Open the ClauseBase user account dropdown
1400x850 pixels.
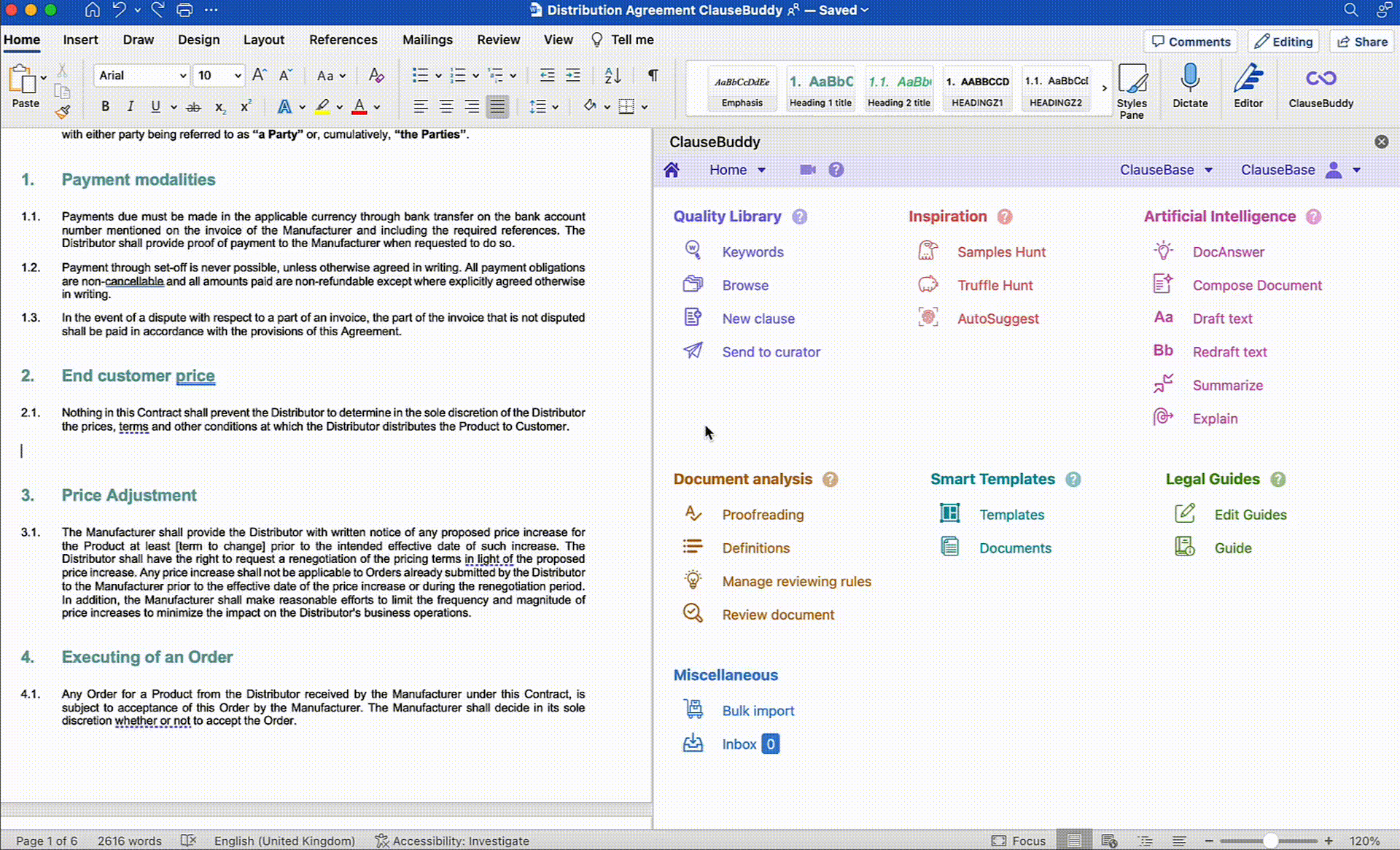click(x=1301, y=170)
